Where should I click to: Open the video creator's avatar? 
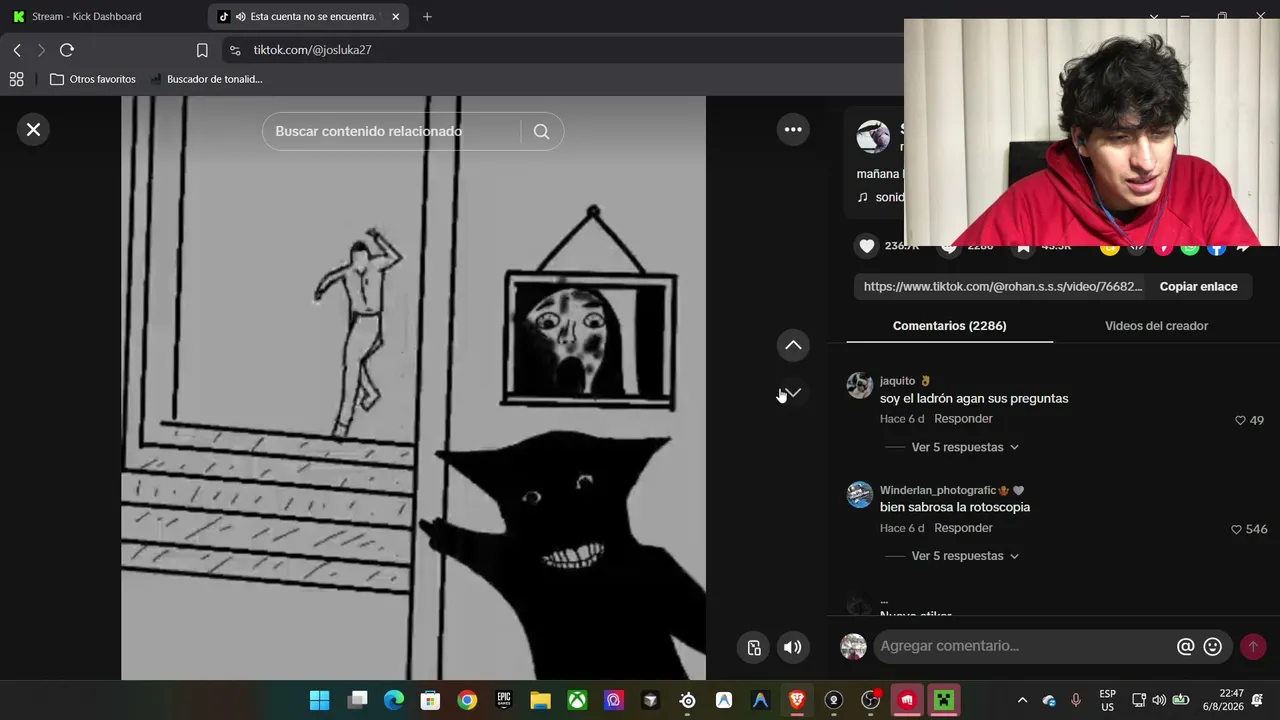(873, 137)
